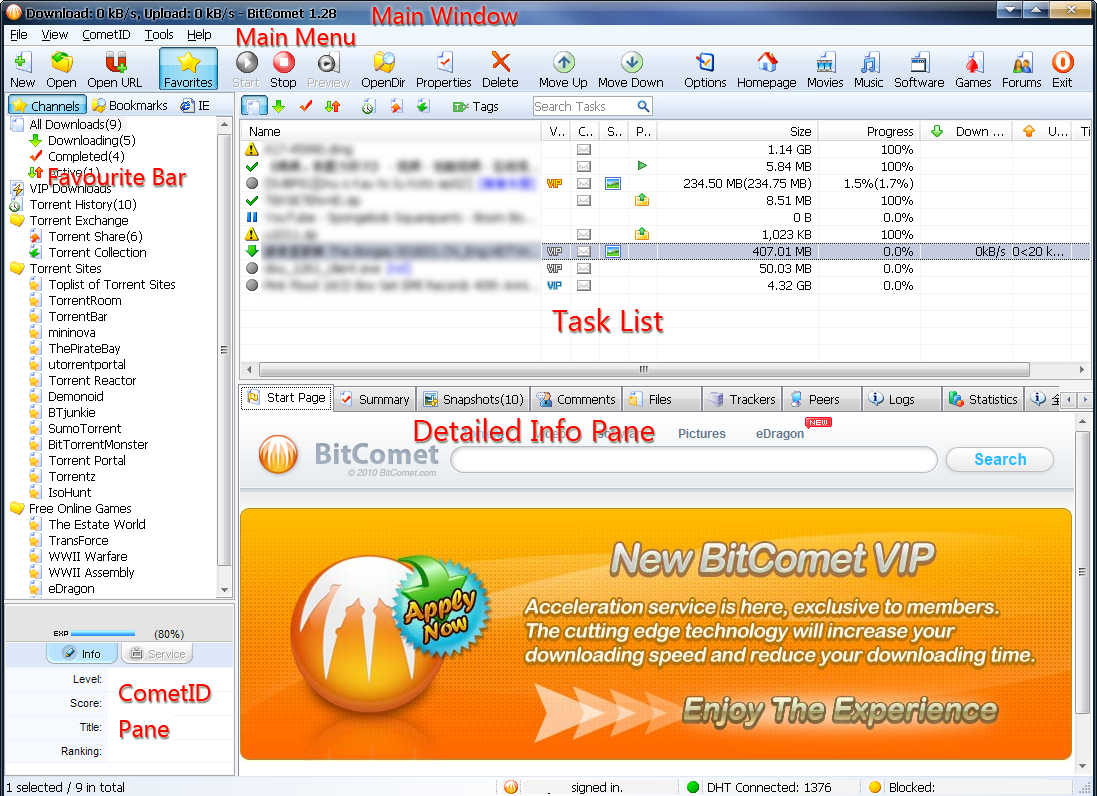1097x796 pixels.
Task: Open the File menu
Action: (19, 34)
